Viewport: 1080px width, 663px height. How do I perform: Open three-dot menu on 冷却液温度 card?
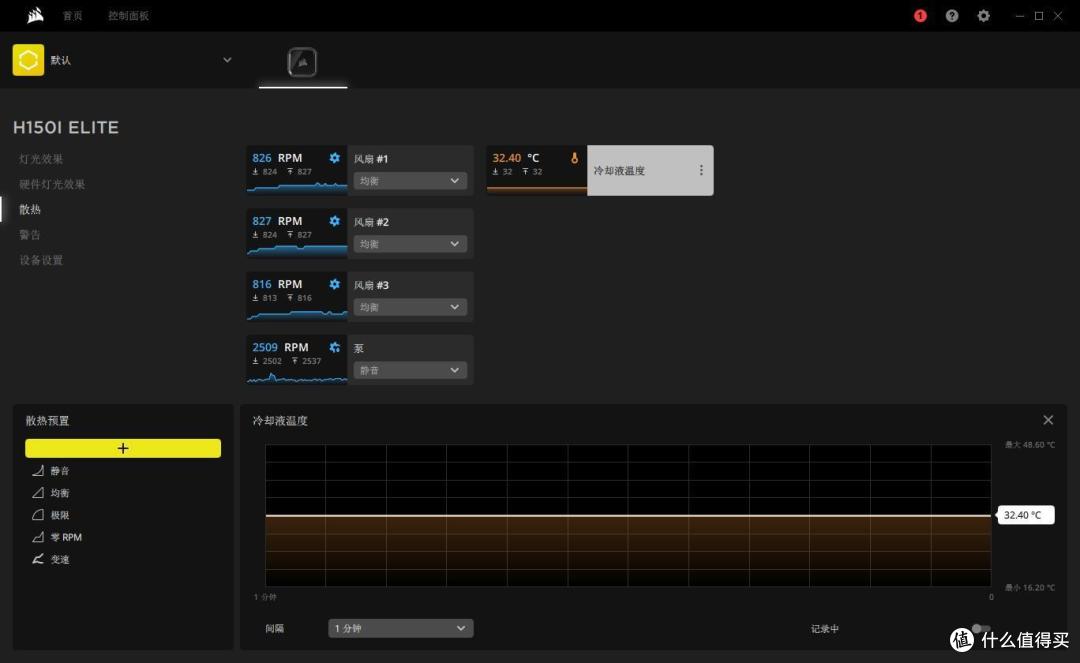[701, 170]
